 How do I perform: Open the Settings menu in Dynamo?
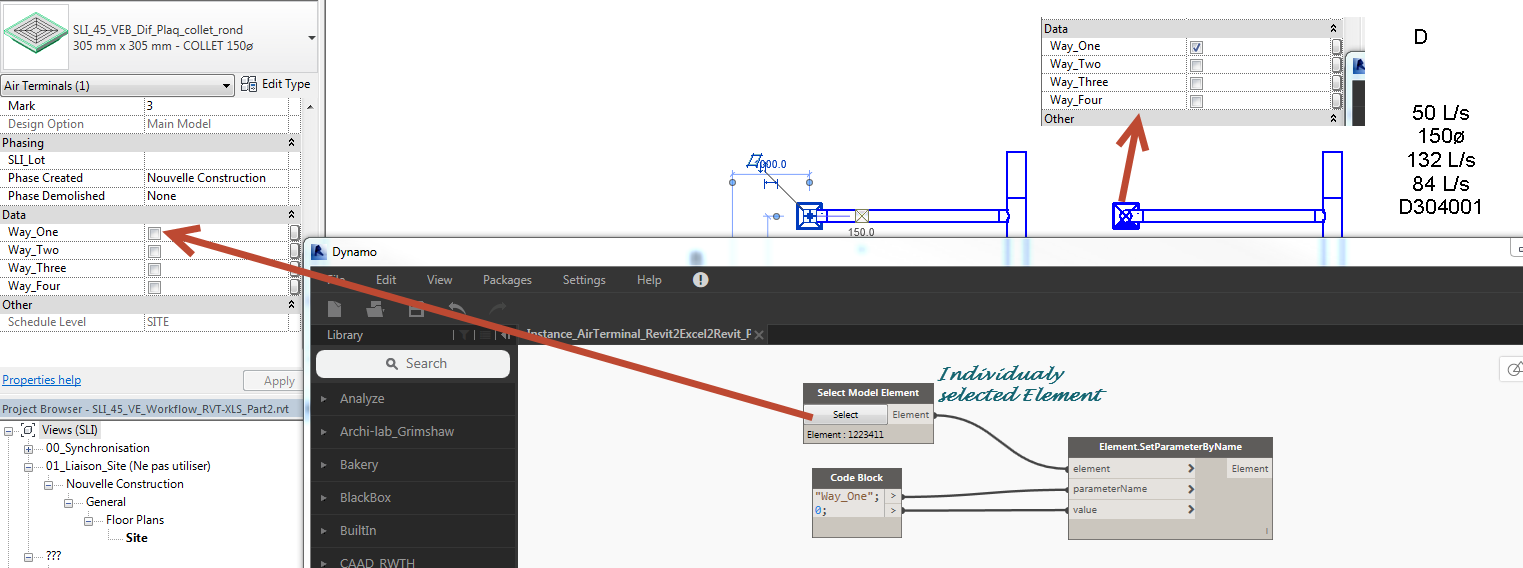[584, 280]
